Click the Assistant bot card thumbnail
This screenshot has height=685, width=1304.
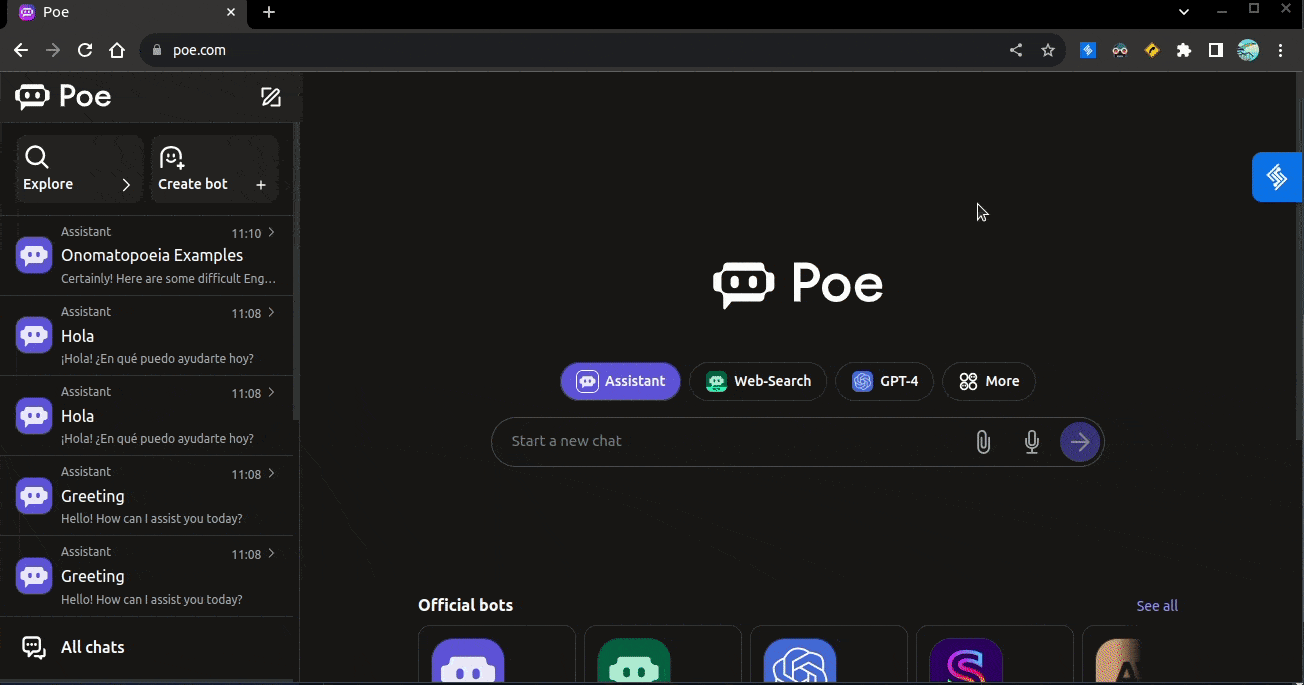468,660
